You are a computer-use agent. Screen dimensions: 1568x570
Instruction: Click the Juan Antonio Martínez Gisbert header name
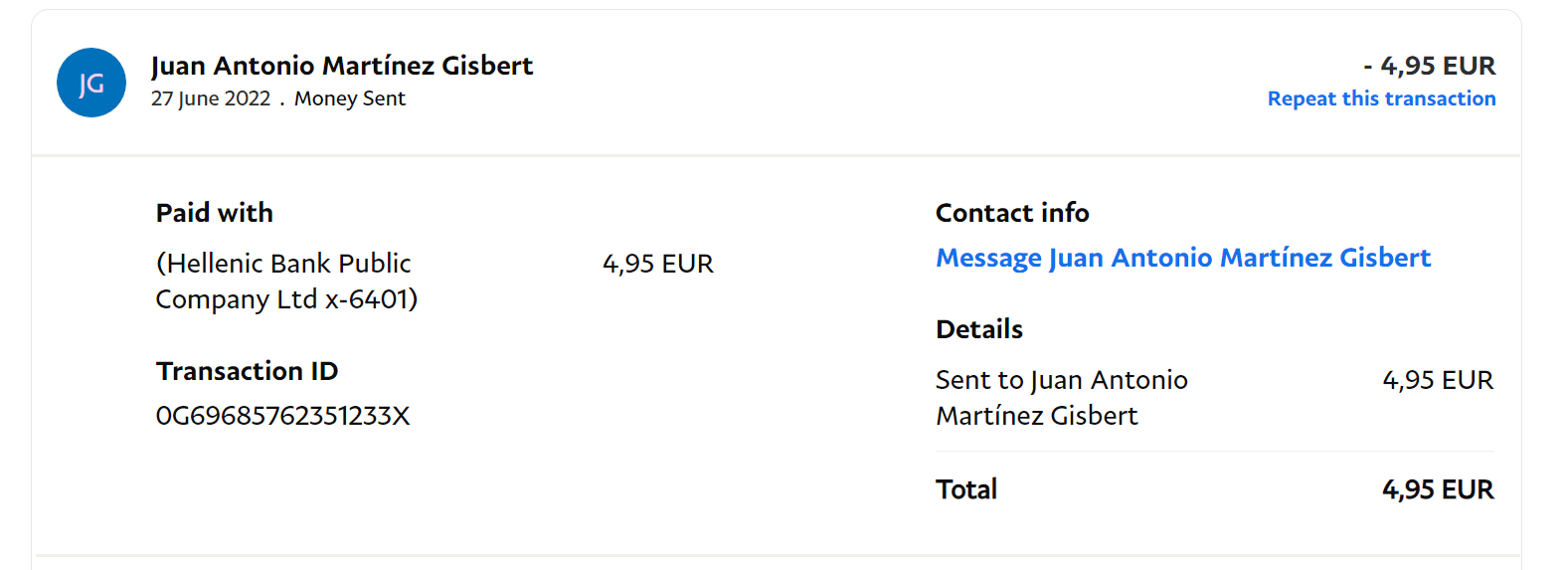pos(342,66)
